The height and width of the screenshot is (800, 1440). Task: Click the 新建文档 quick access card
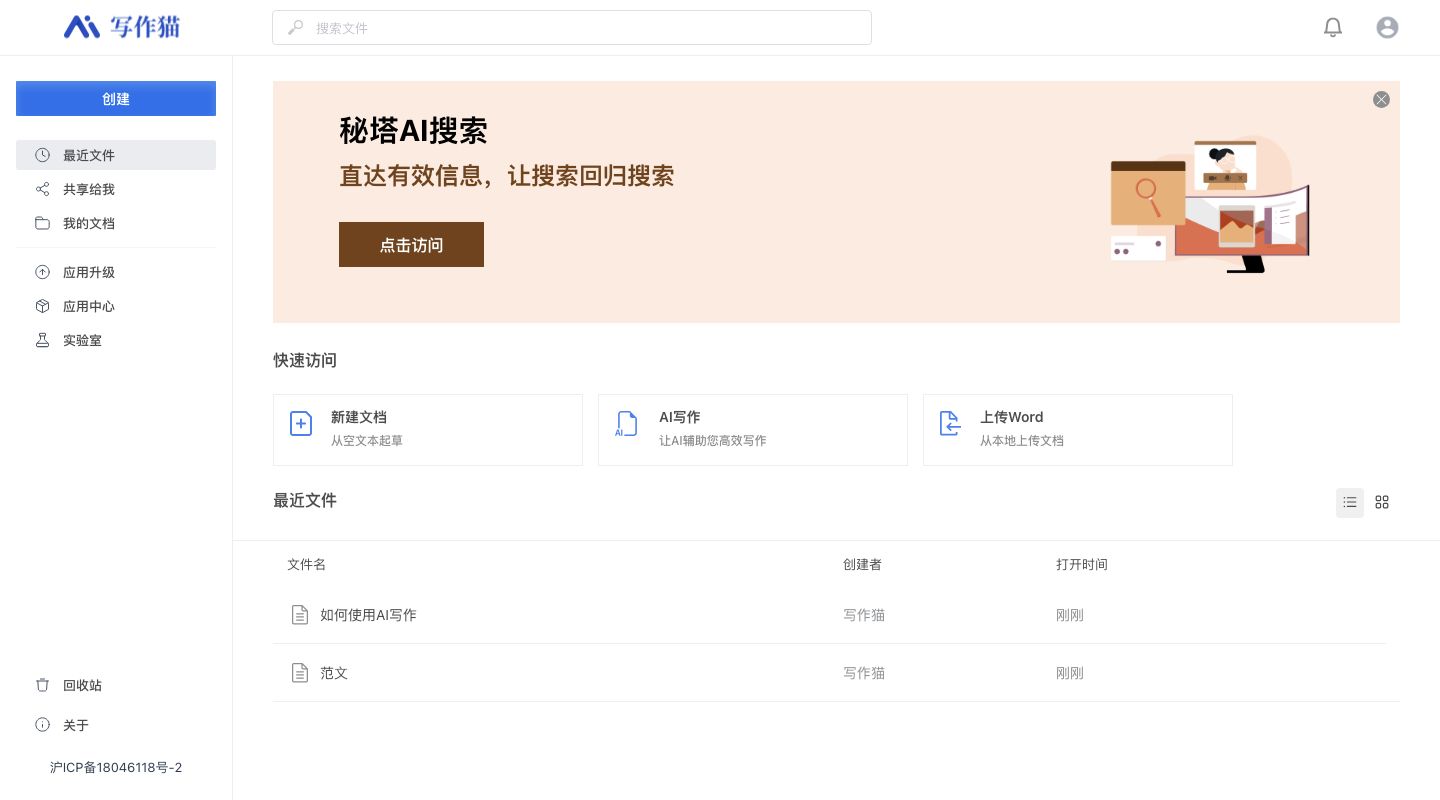(427, 429)
